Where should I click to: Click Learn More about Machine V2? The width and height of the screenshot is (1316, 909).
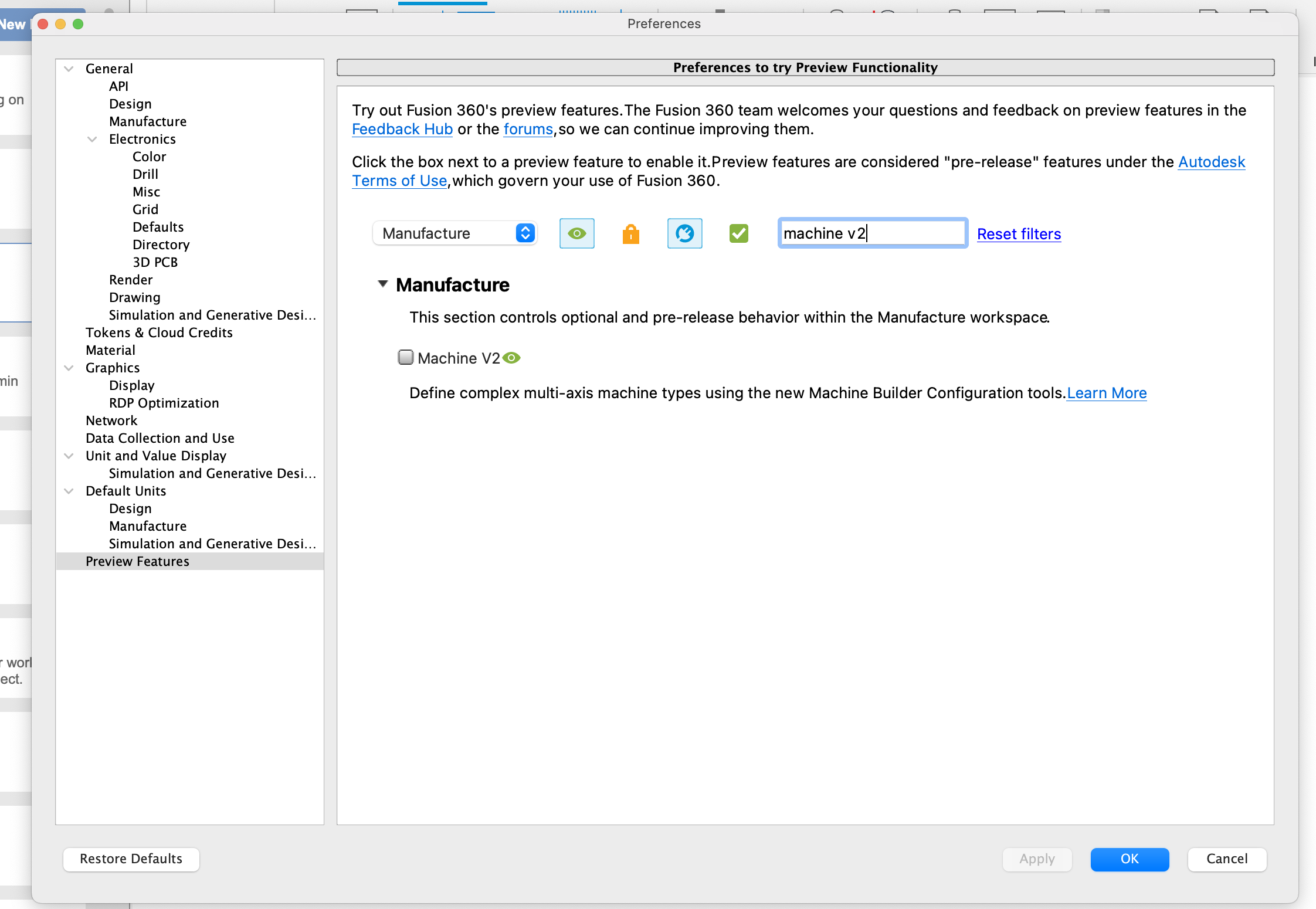[1107, 393]
